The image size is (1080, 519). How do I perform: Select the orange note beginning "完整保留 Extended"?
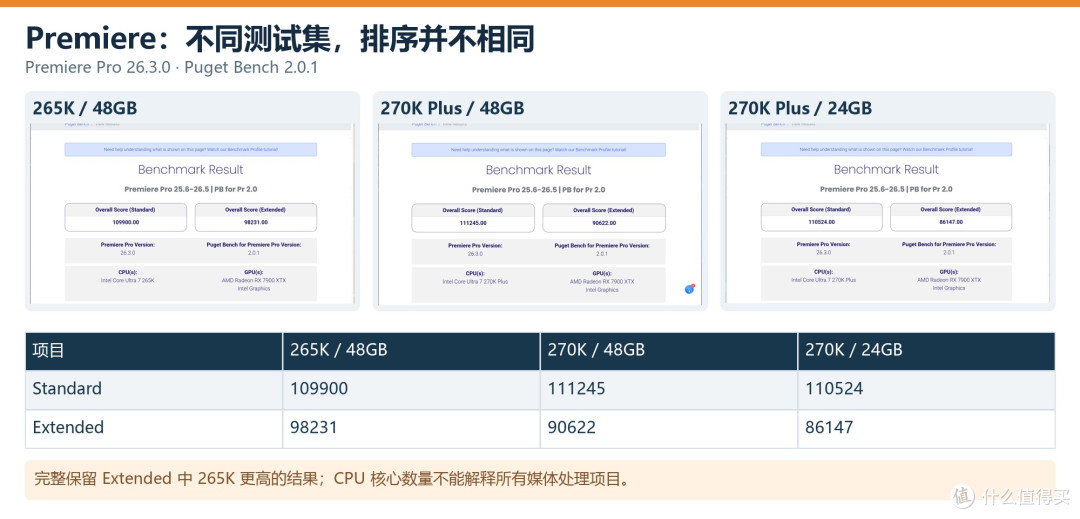[540, 479]
